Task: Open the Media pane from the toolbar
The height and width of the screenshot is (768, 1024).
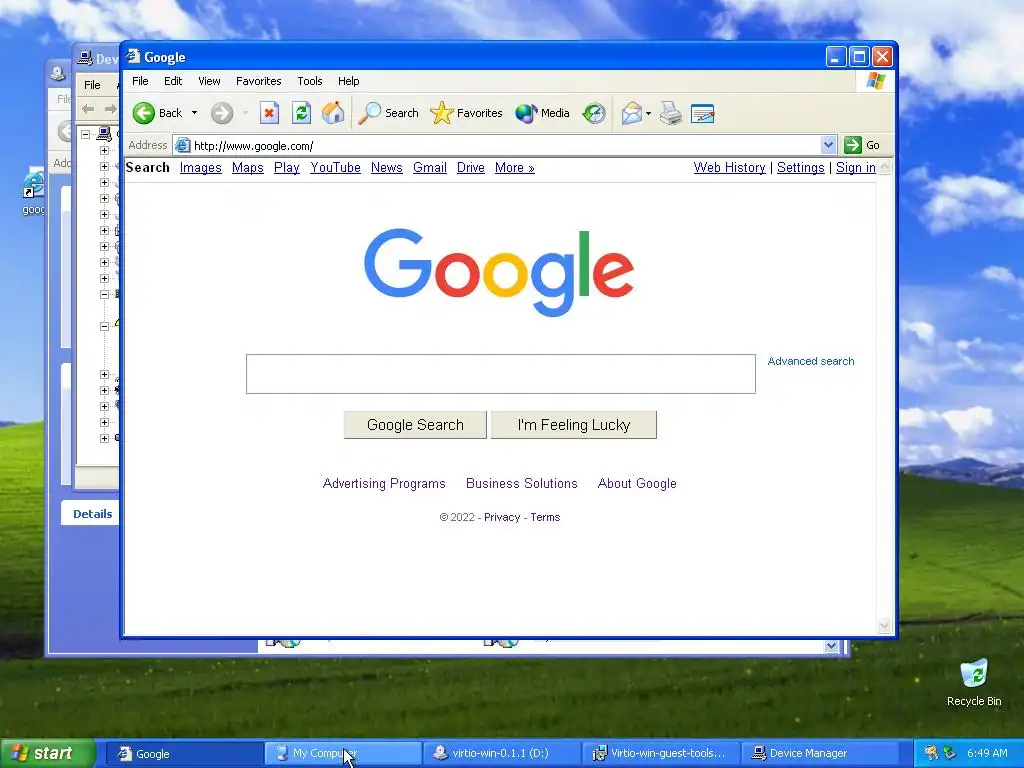Action: click(x=542, y=113)
